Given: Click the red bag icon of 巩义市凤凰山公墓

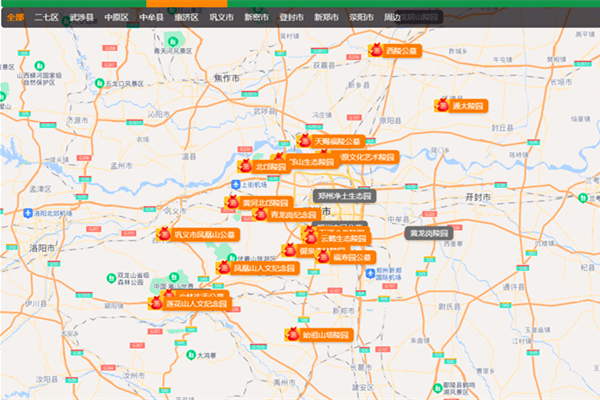Looking at the screenshot, I should [165, 234].
